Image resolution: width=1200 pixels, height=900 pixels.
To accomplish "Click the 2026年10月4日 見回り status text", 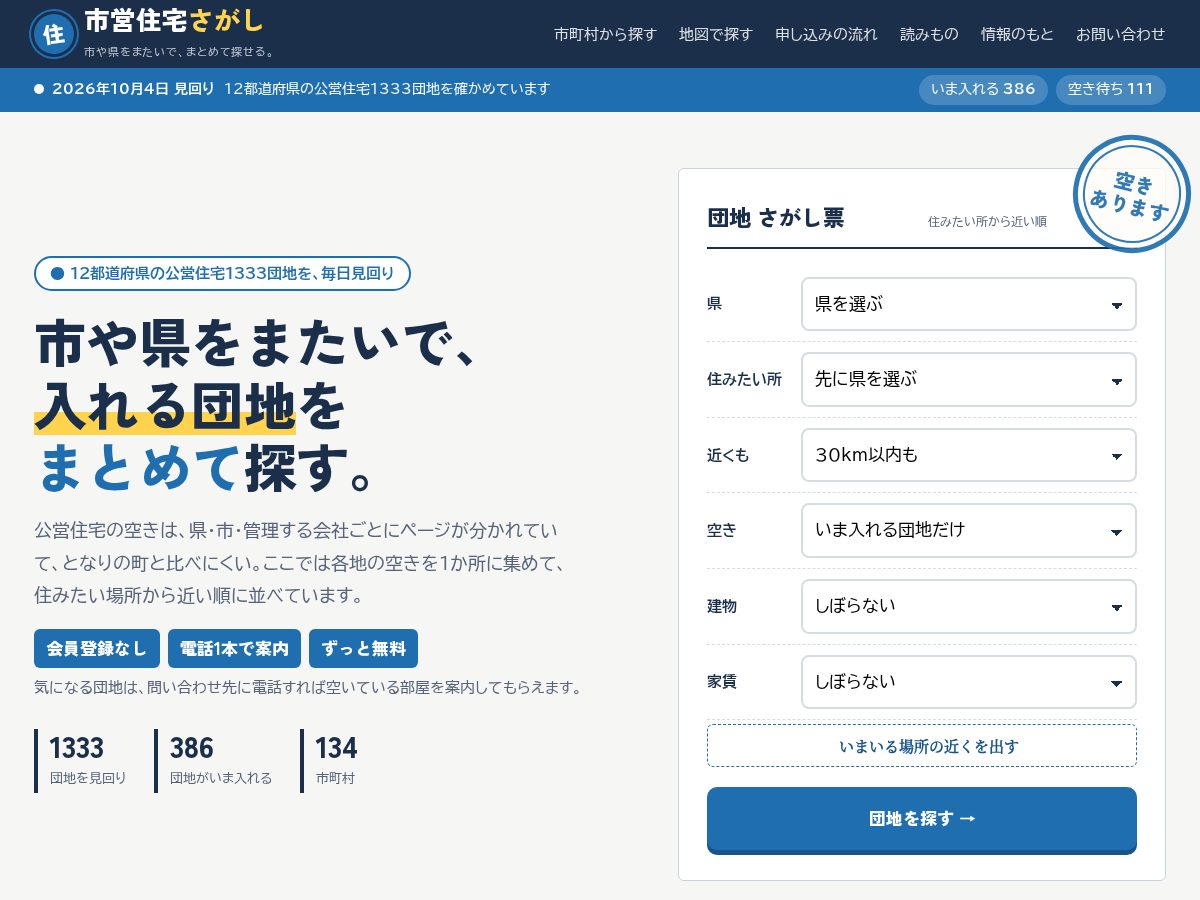I will coord(133,89).
